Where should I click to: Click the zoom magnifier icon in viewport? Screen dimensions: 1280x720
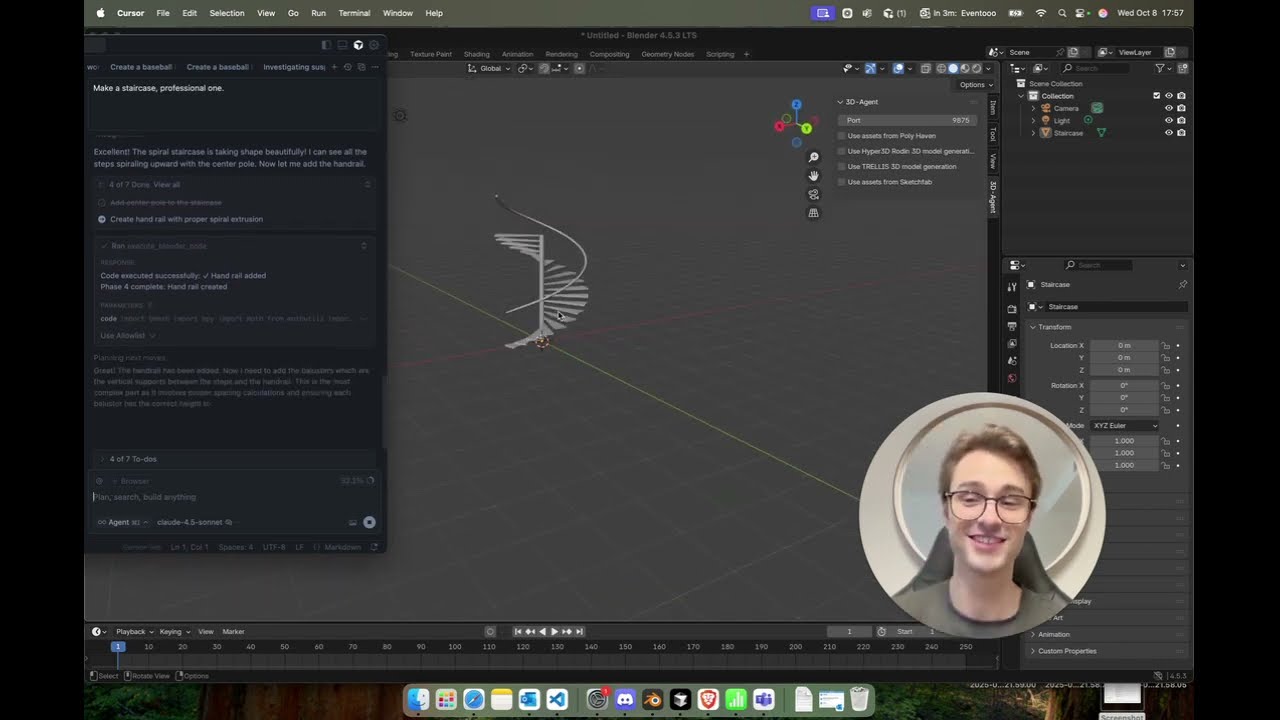tap(814, 157)
